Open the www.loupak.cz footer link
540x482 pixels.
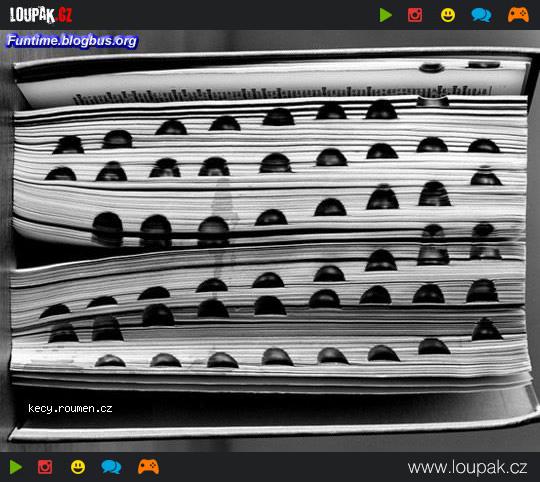click(467, 468)
